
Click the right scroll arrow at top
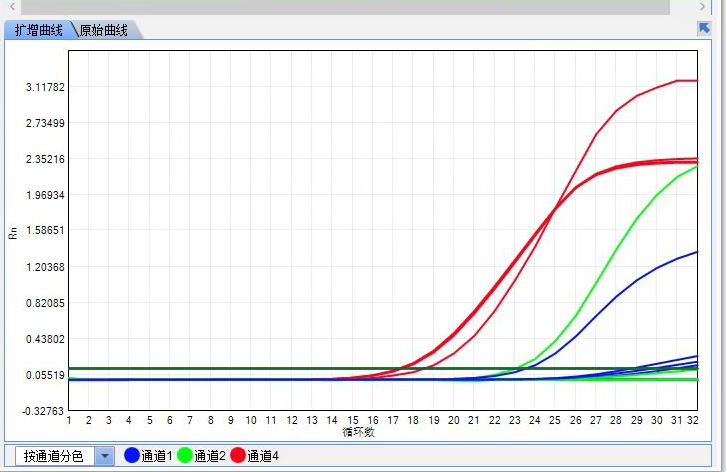pyautogui.click(x=702, y=6)
